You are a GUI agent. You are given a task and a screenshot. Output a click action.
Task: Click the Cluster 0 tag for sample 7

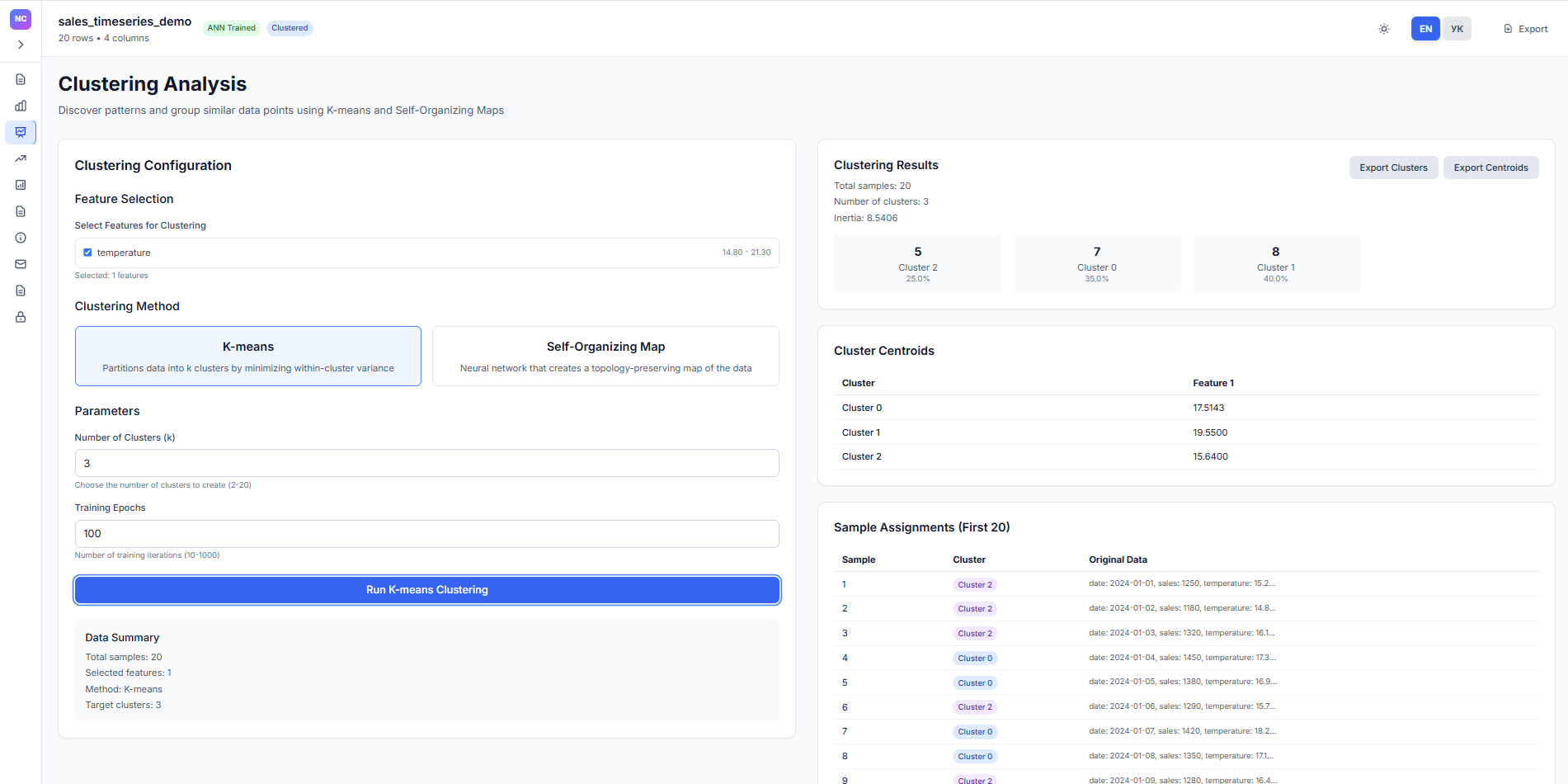[975, 732]
